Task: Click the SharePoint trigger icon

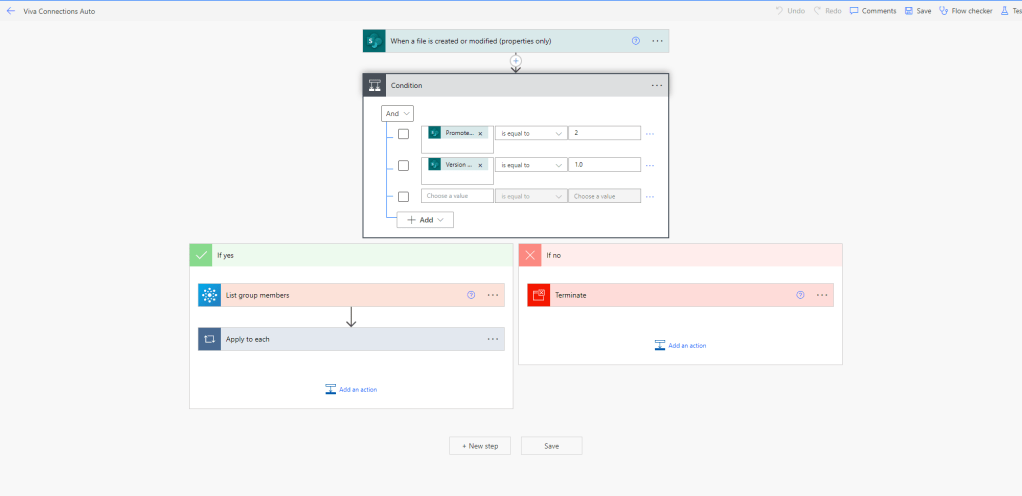Action: pos(374,41)
